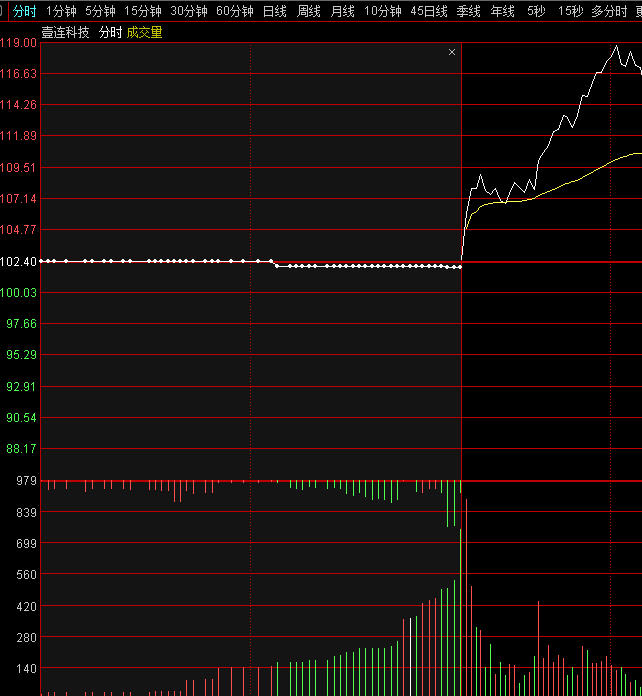
Task: Open the 多分时 multi-day view tab
Action: point(609,11)
